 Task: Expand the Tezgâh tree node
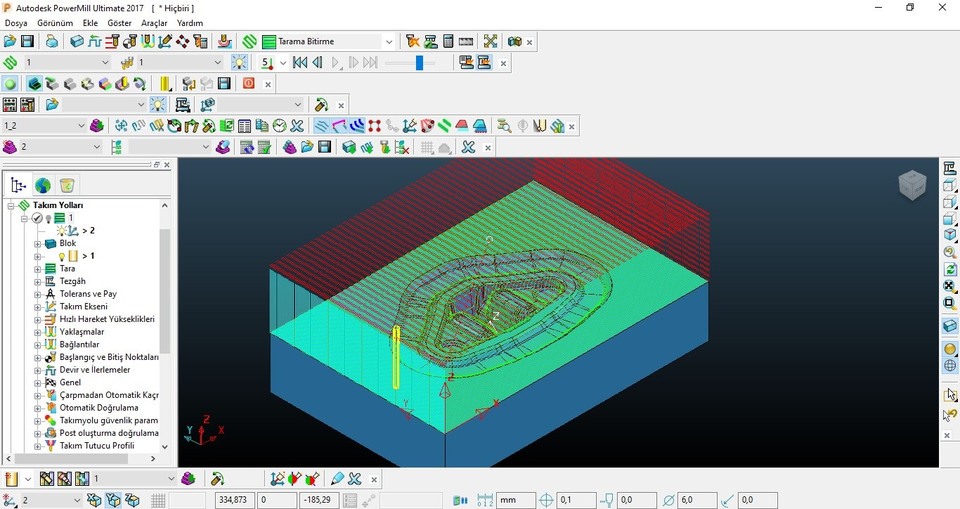[x=37, y=282]
